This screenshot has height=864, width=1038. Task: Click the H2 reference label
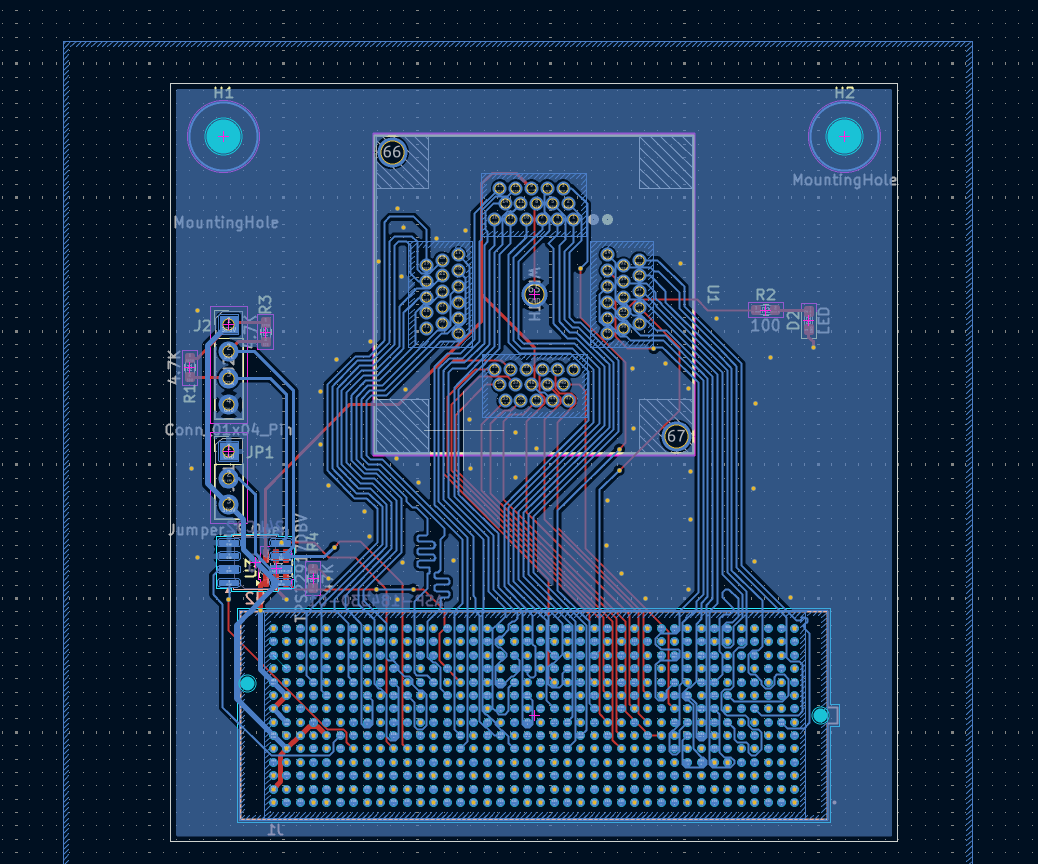tap(844, 93)
